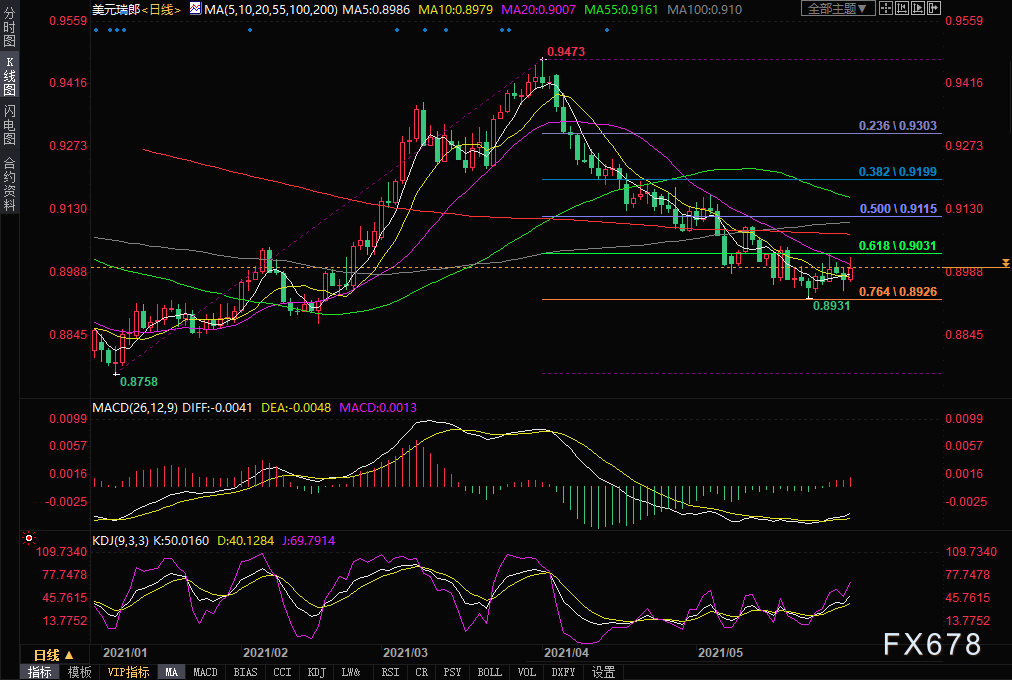Switch to 分时图 time-sharing view
The height and width of the screenshot is (680, 1012).
click(x=9, y=26)
